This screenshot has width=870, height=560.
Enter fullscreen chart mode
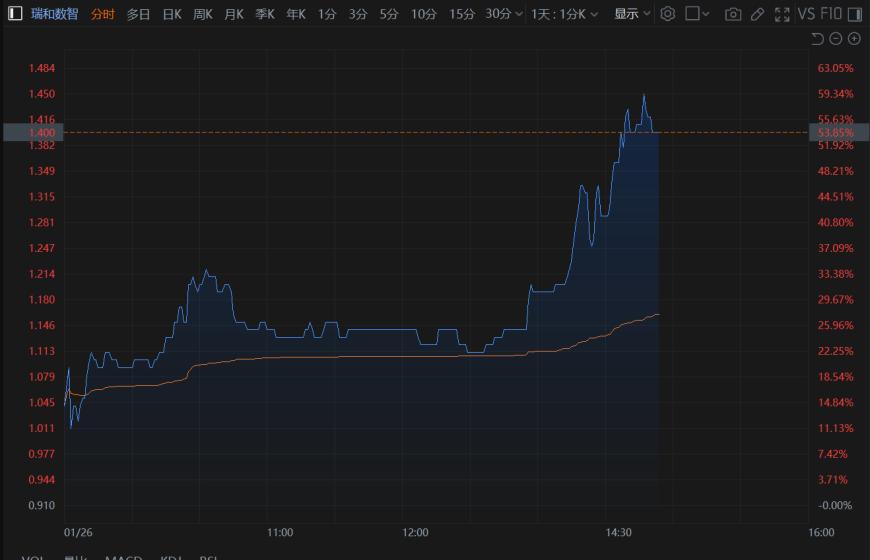pos(782,14)
